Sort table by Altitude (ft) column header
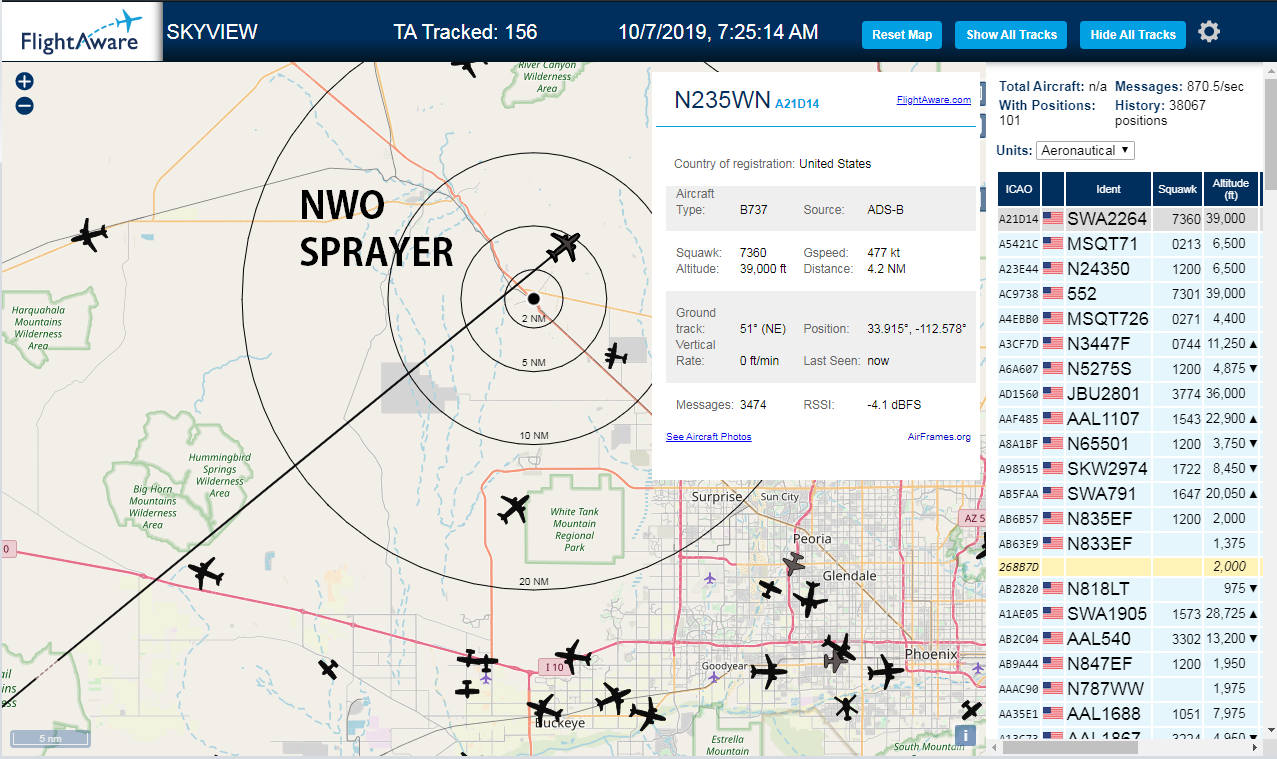The height and width of the screenshot is (759, 1277). 1231,189
